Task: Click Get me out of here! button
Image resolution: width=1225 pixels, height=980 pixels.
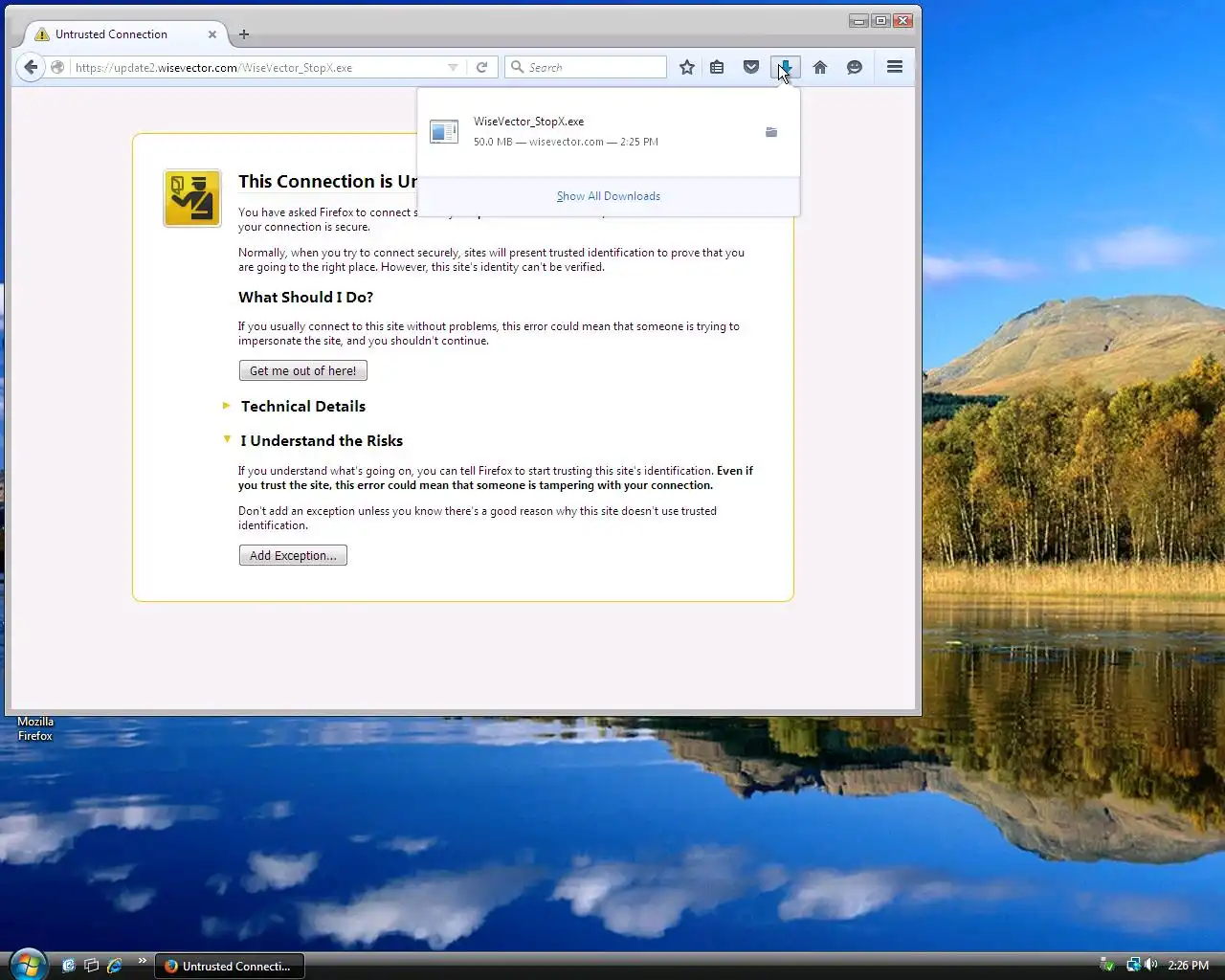Action: point(302,370)
